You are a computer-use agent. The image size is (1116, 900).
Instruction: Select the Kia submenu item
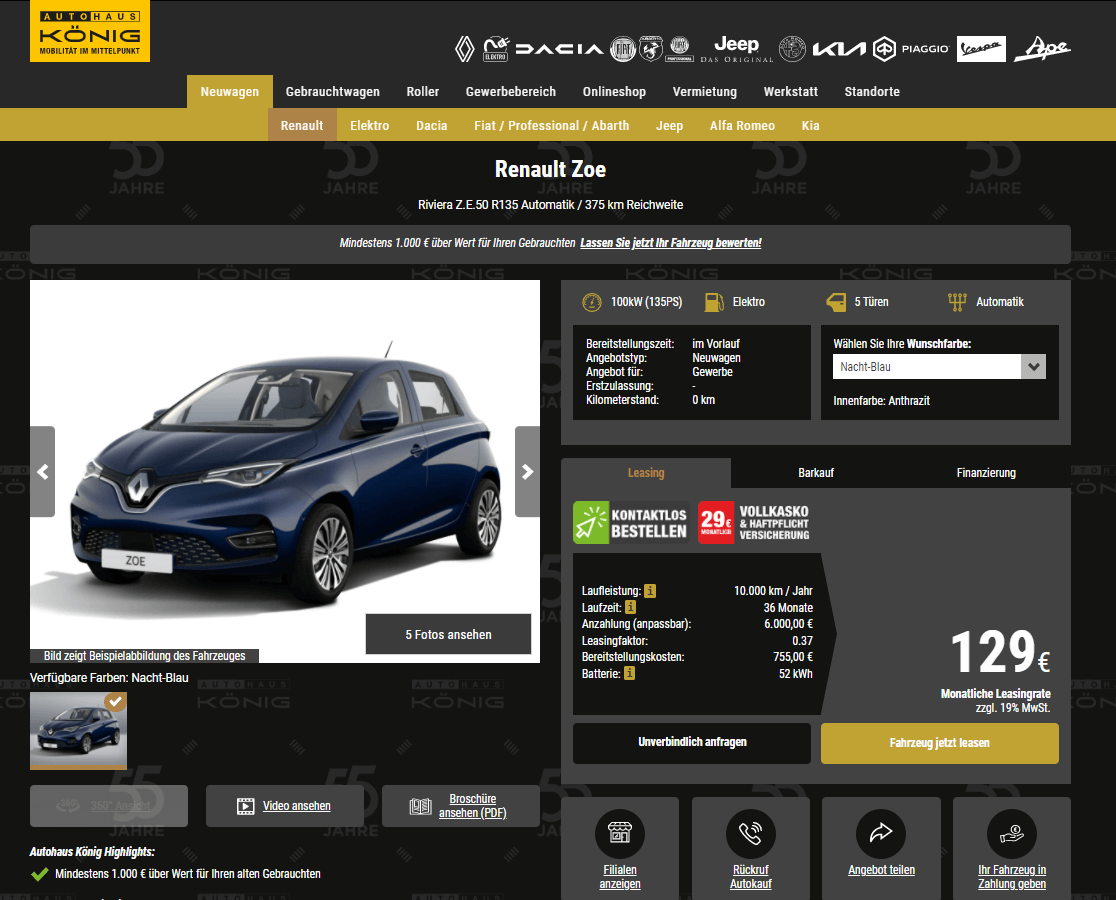pyautogui.click(x=811, y=125)
